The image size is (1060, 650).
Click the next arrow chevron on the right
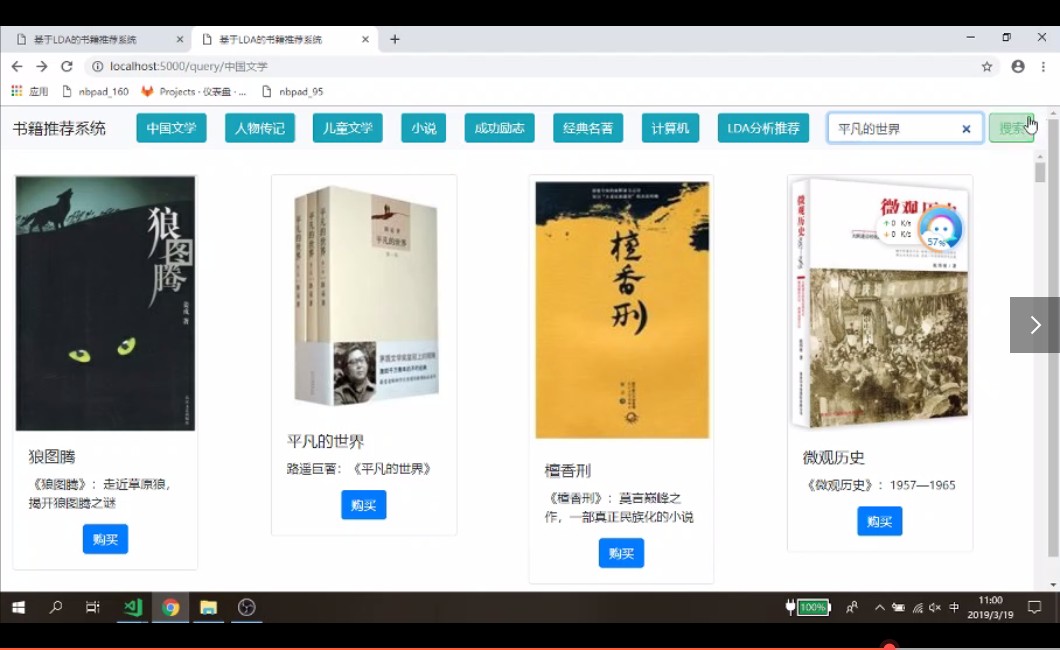(1035, 325)
